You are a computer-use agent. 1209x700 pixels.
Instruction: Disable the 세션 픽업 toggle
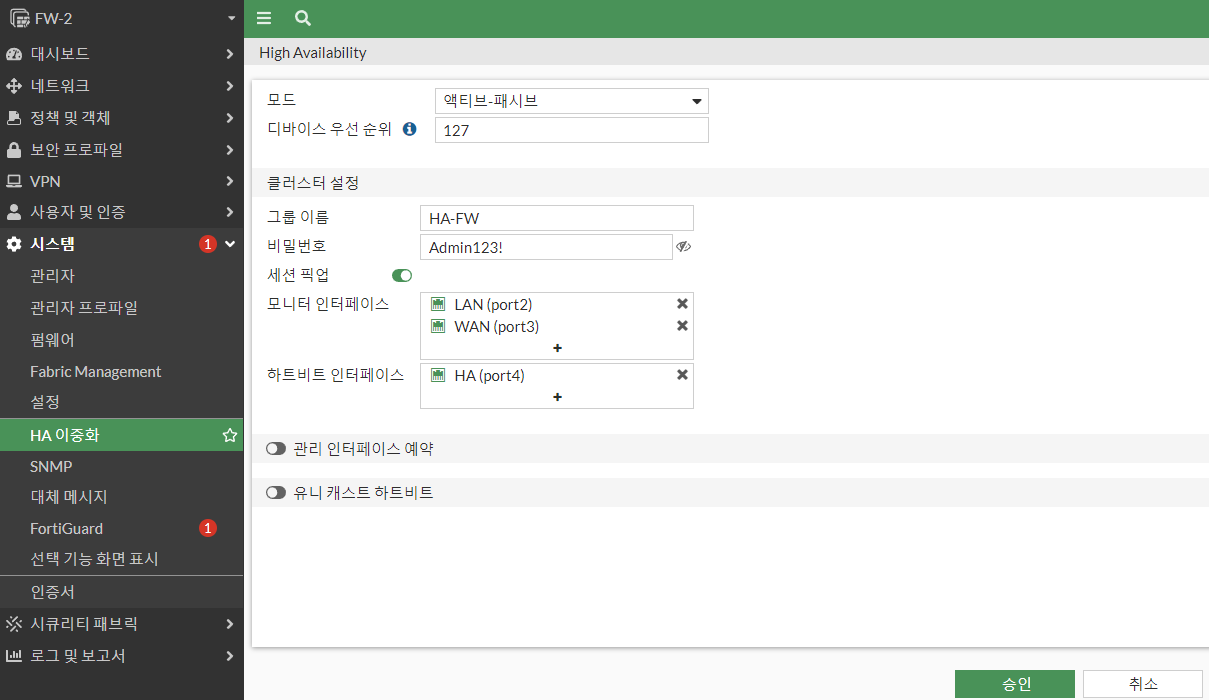click(402, 275)
